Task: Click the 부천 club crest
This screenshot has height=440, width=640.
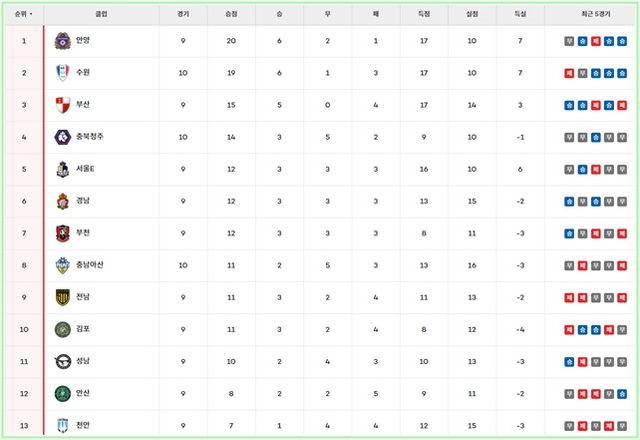Action: click(63, 233)
